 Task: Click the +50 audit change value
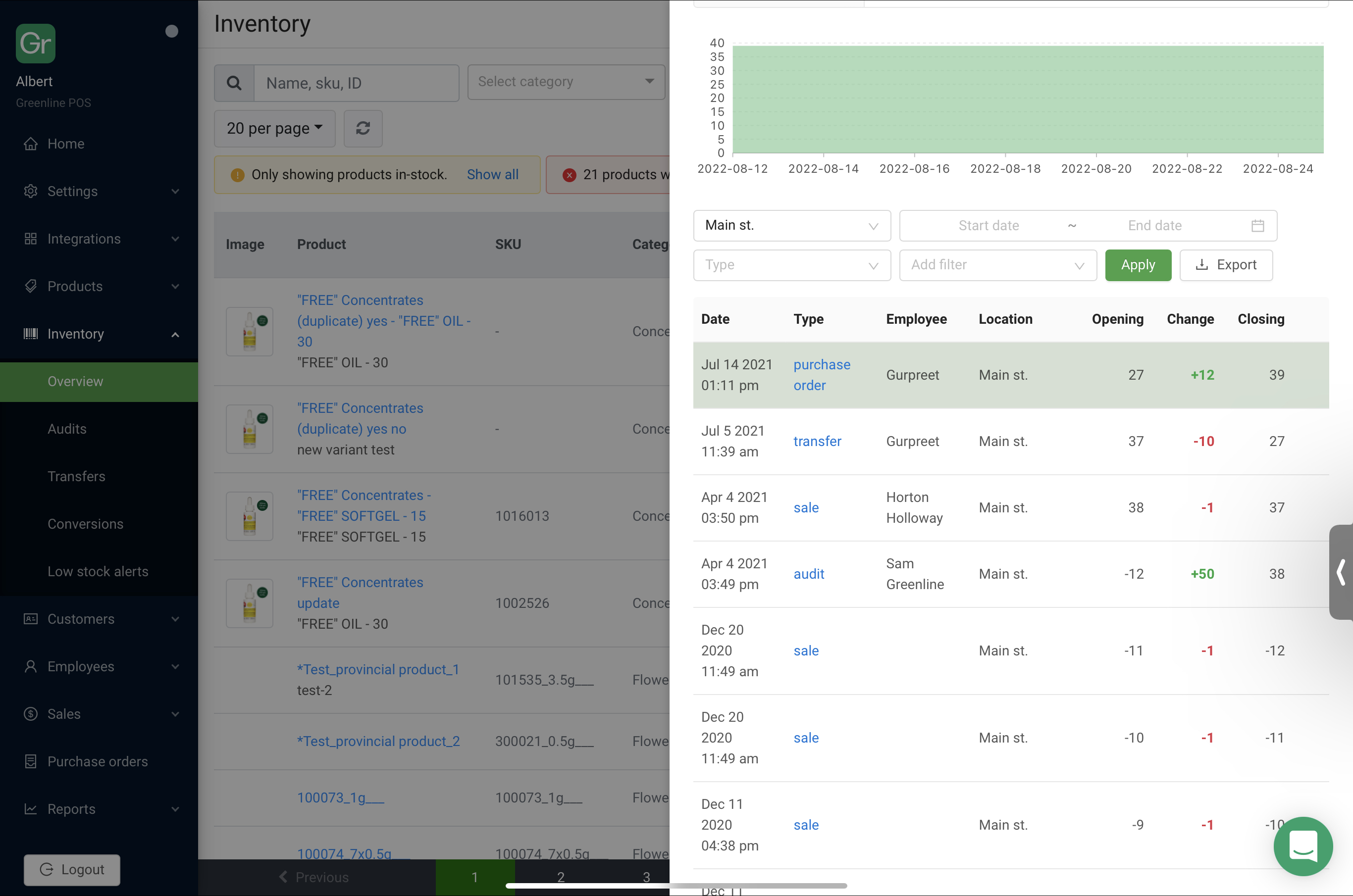[1201, 573]
